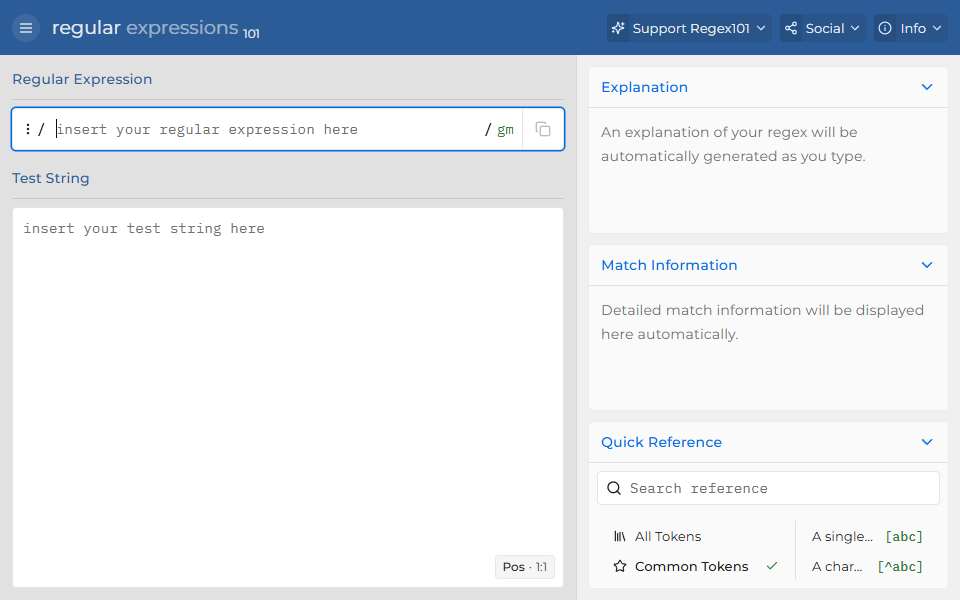
Task: Click the regular expressions 101 logo
Action: [156, 28]
